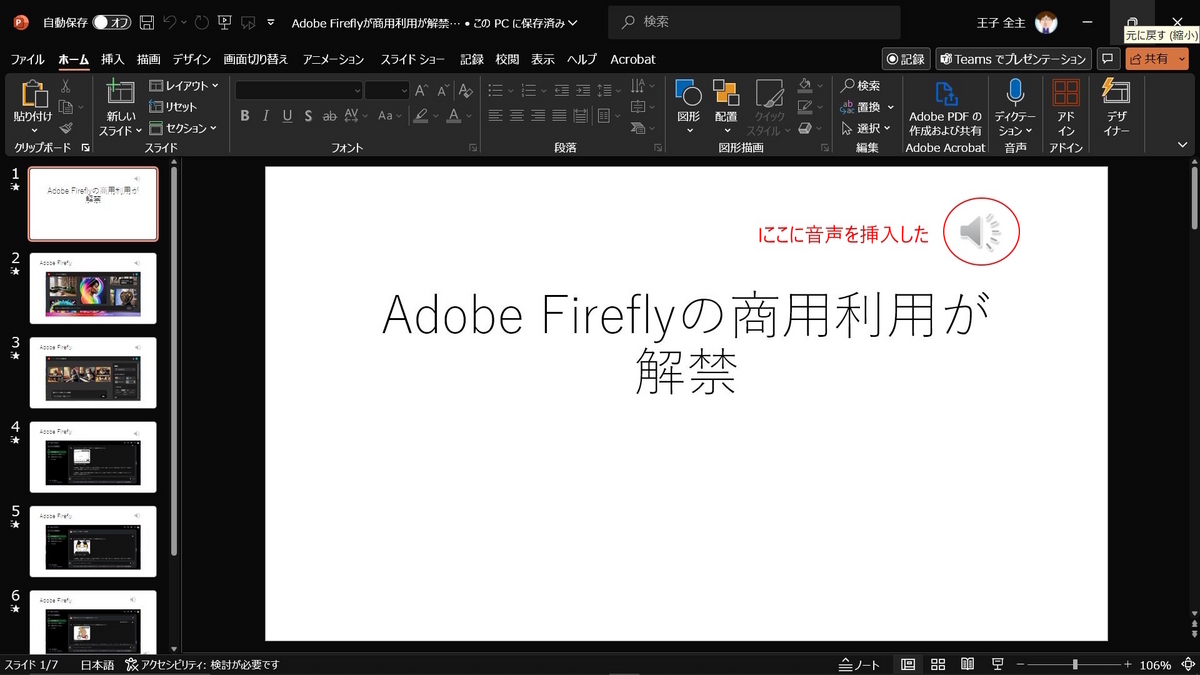Click the Format Painter brush icon
This screenshot has height=675, width=1200.
[65, 128]
